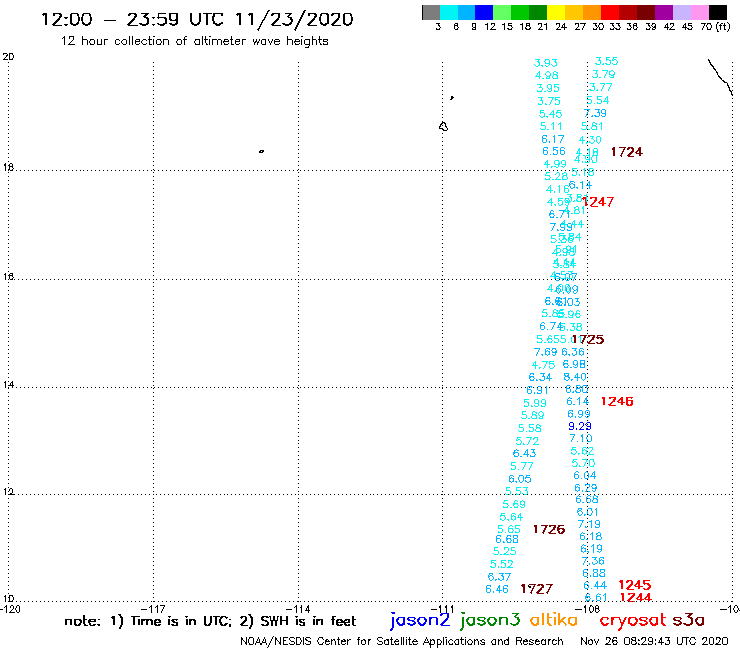Screen dimensions: 740x650
Task: Click red pass number 1246
Action: pyautogui.click(x=617, y=401)
